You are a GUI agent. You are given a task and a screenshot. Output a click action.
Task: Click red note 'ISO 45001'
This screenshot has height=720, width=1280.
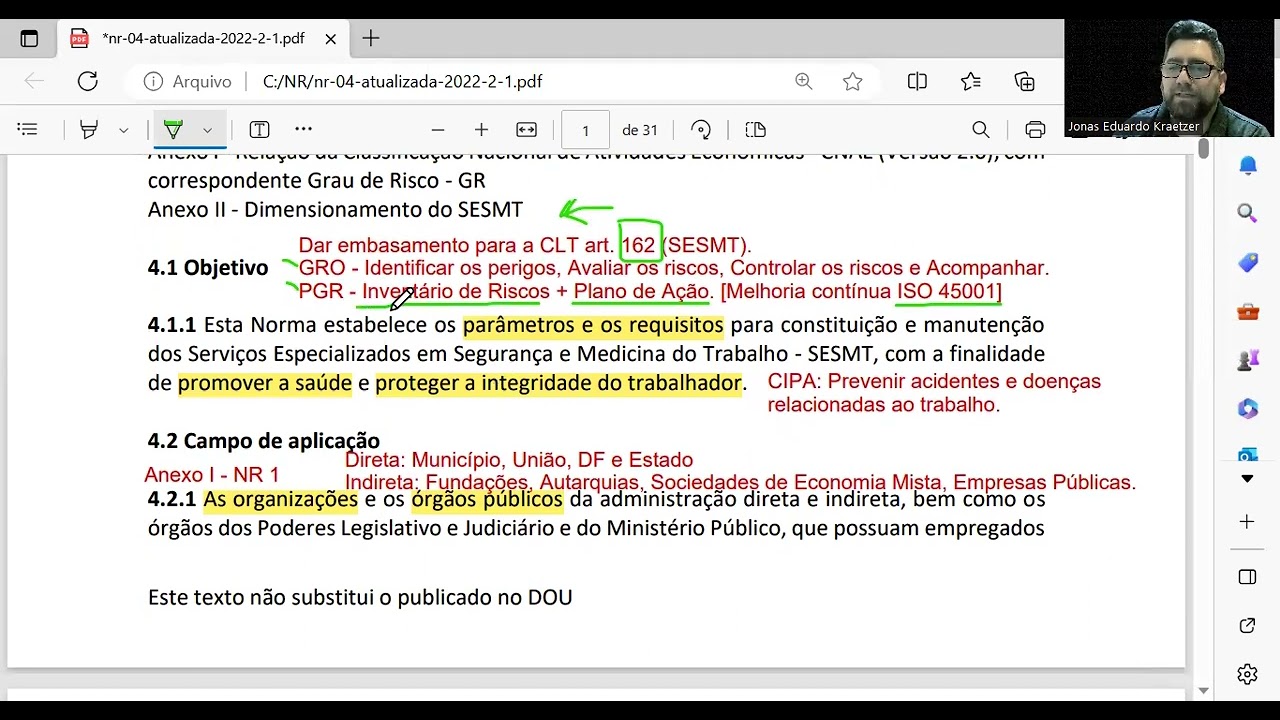(946, 292)
